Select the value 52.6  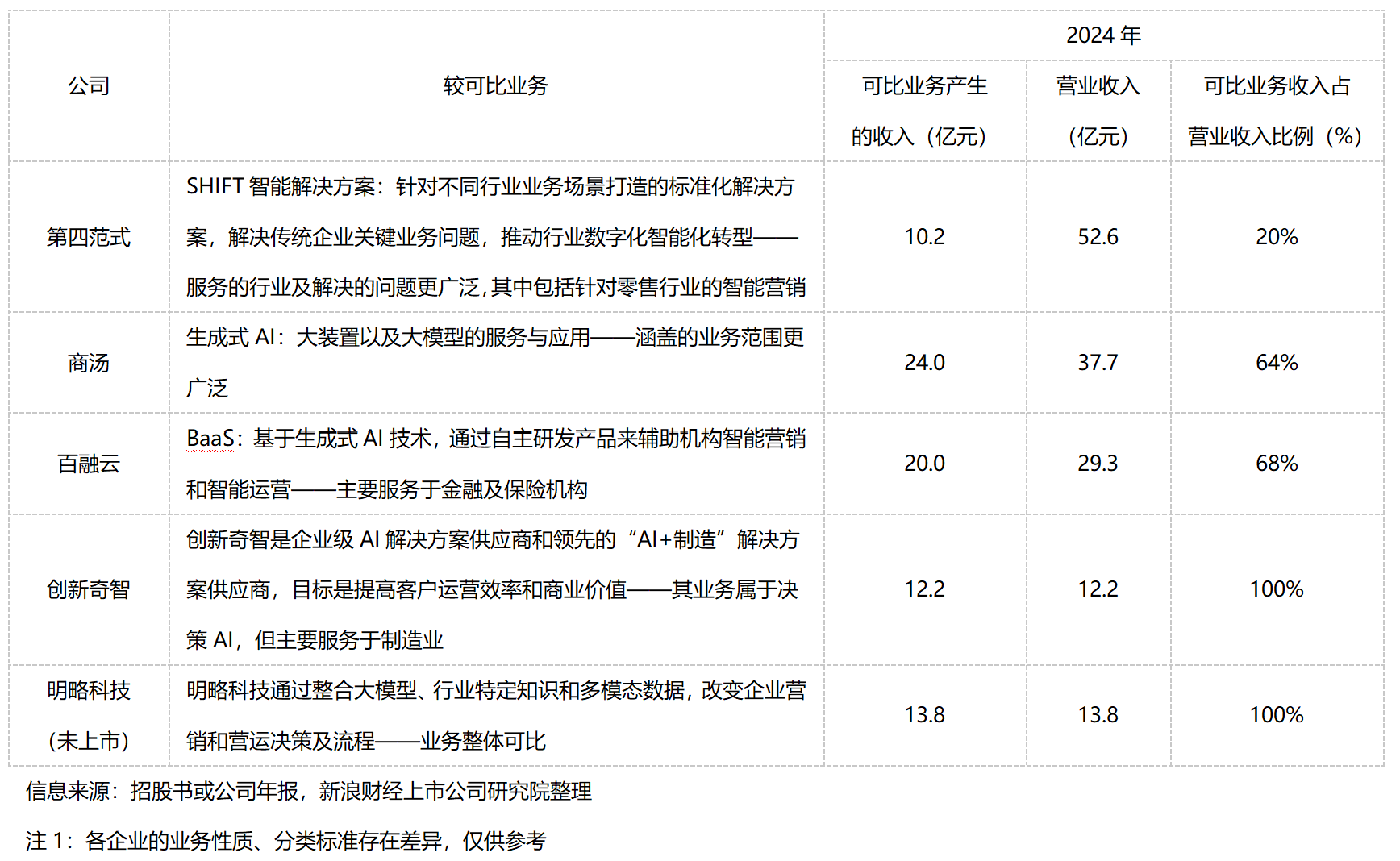pyautogui.click(x=1098, y=237)
